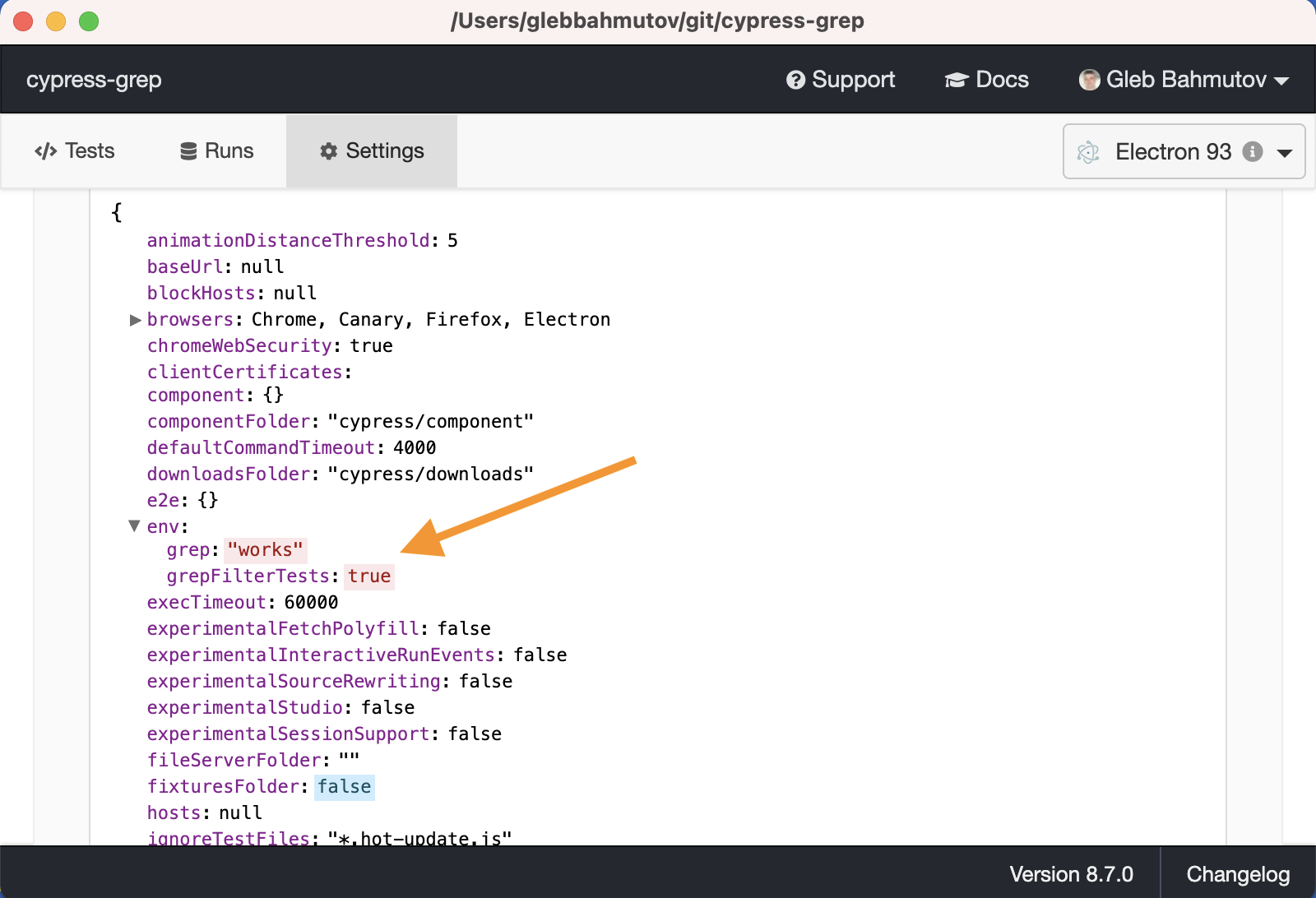Image resolution: width=1316 pixels, height=898 pixels.
Task: Click the fixturesFolder key
Action: (223, 786)
